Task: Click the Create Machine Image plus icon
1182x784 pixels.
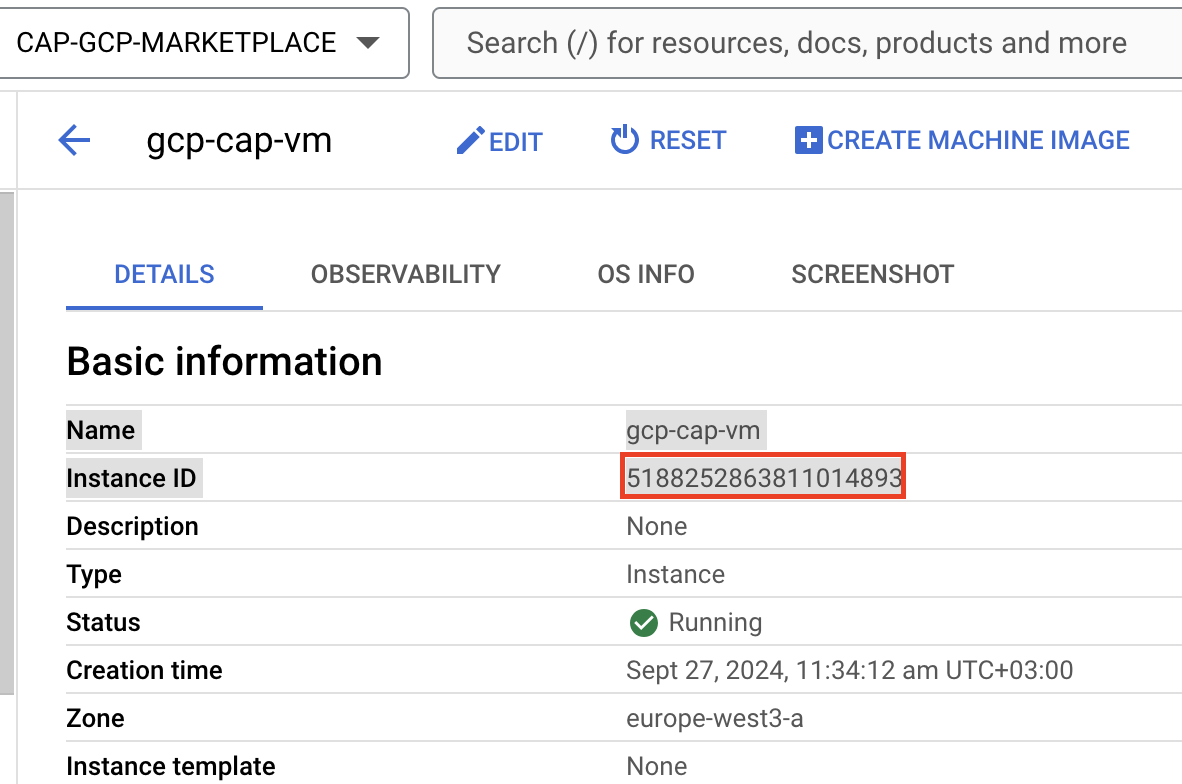Action: (808, 140)
